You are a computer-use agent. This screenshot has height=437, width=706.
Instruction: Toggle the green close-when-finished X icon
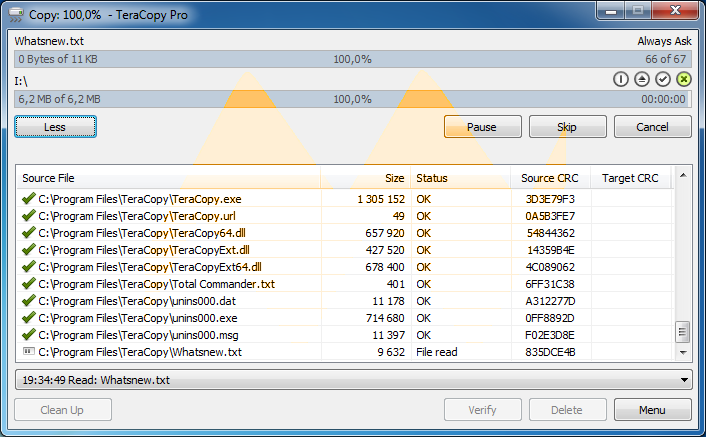[x=683, y=80]
